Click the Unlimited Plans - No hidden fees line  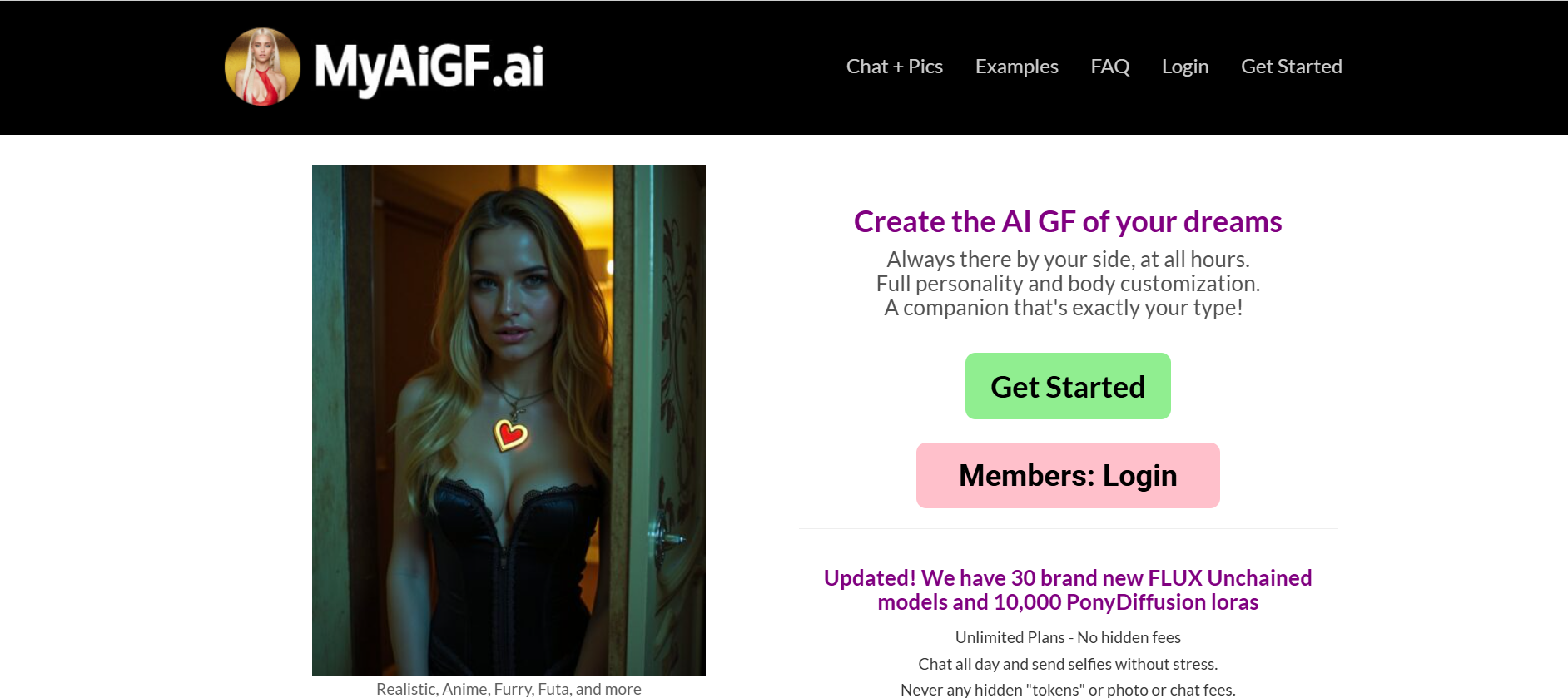1068,637
